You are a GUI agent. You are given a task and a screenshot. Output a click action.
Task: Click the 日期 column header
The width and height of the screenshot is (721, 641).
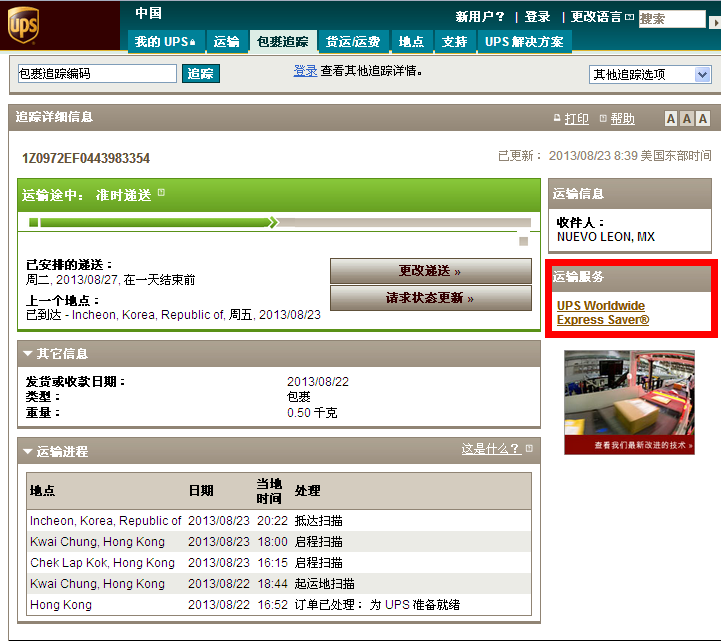click(201, 491)
